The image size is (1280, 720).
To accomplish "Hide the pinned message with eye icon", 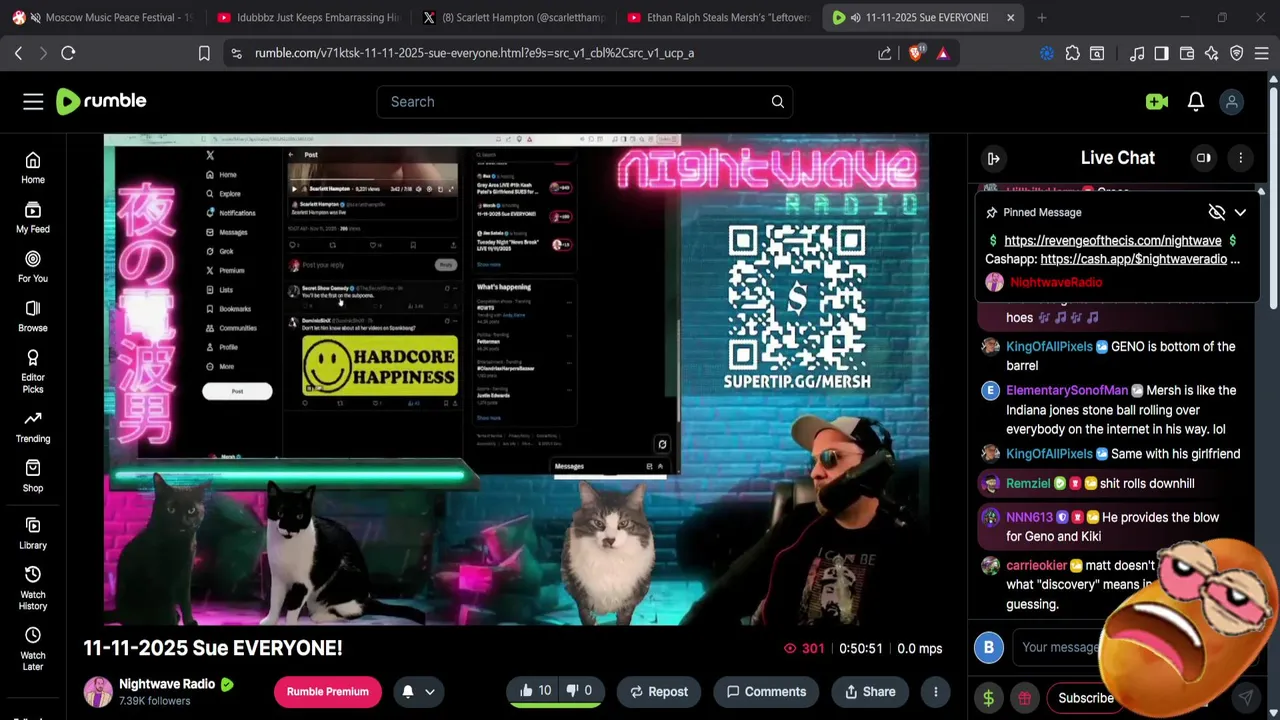I will pyautogui.click(x=1216, y=212).
